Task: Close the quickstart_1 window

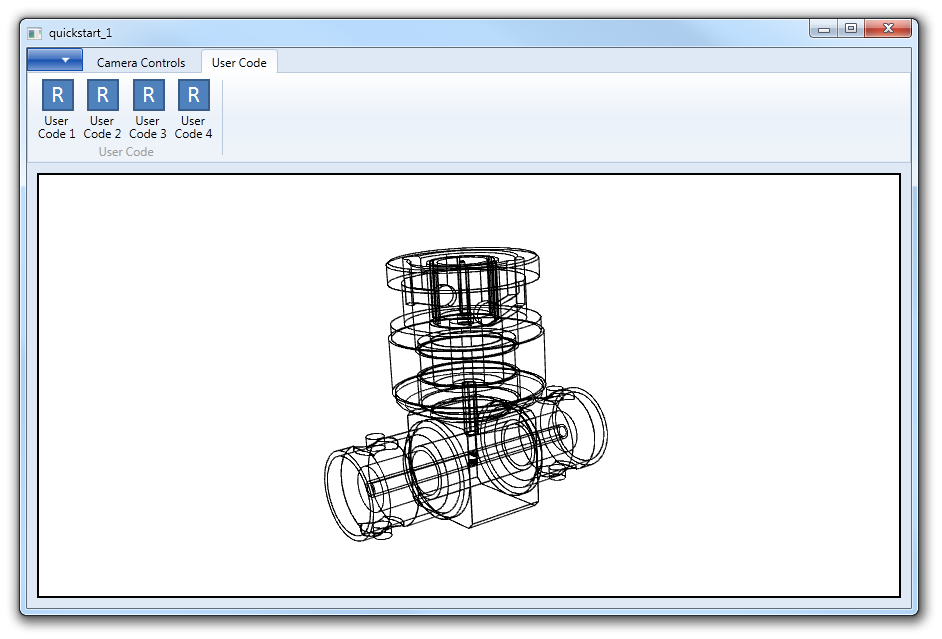Action: [887, 30]
